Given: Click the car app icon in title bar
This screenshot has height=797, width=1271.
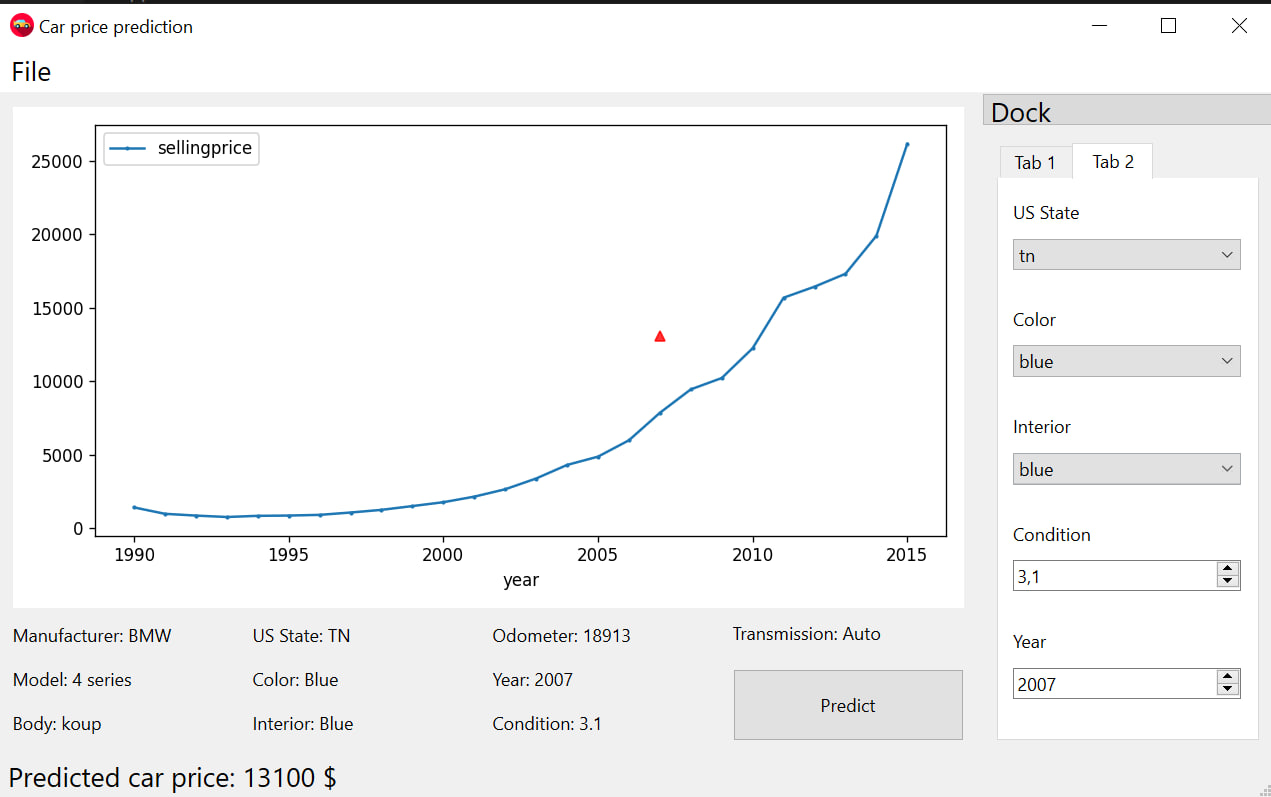Looking at the screenshot, I should pos(21,26).
